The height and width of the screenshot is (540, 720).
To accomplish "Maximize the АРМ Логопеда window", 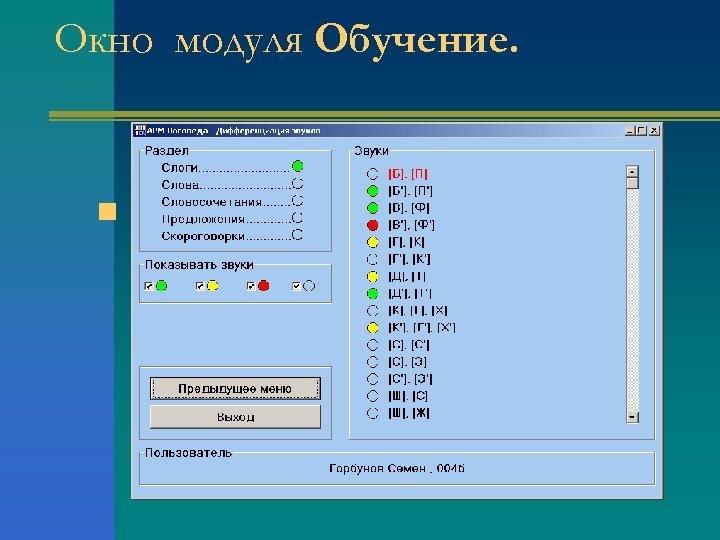I will 641,130.
